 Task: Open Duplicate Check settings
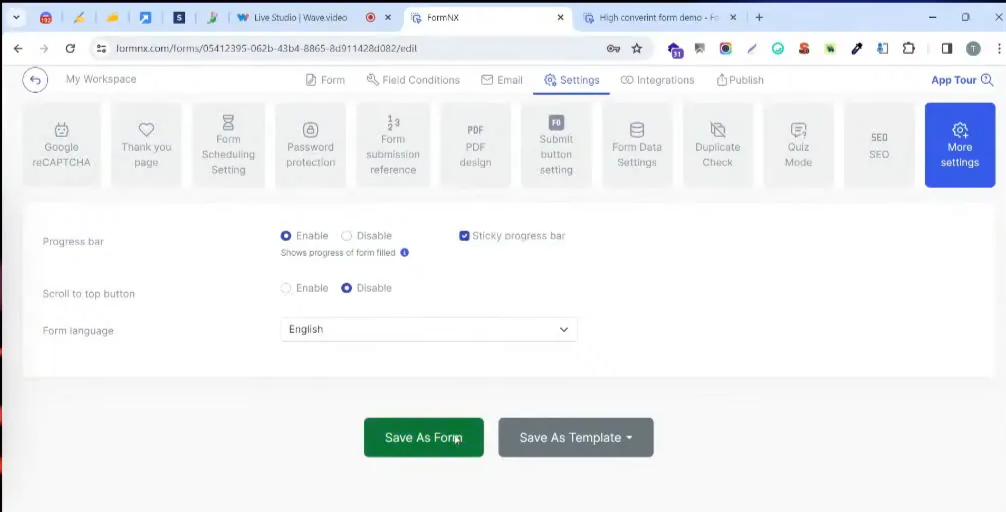(x=717, y=145)
